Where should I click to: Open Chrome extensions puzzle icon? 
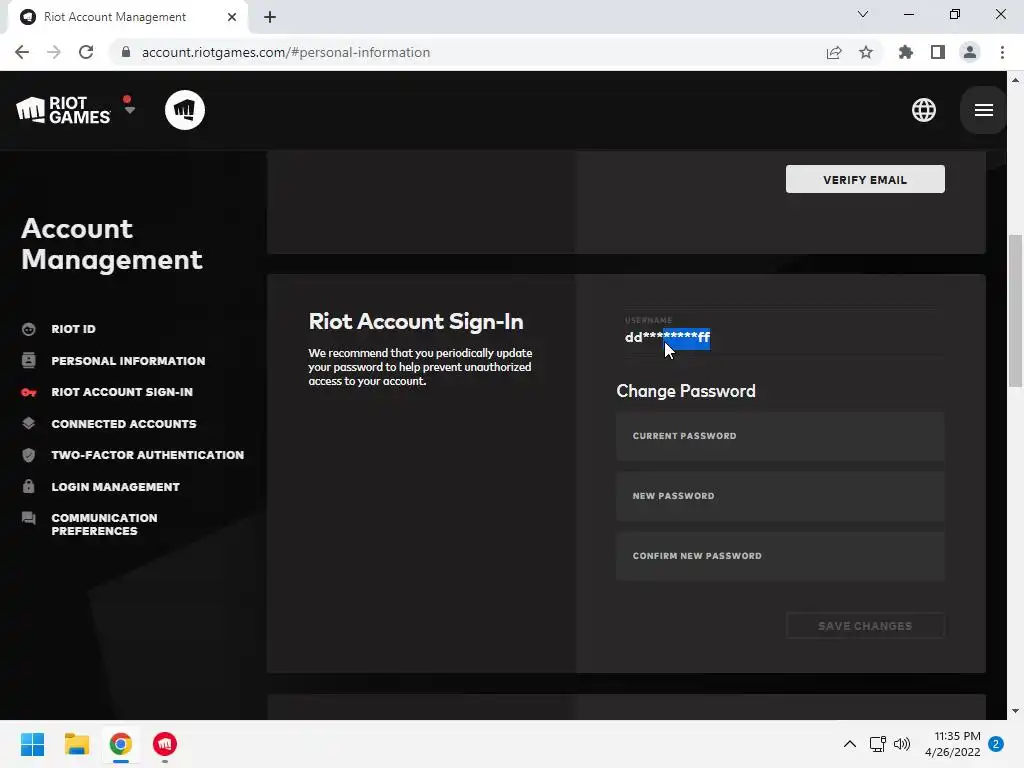click(x=905, y=52)
